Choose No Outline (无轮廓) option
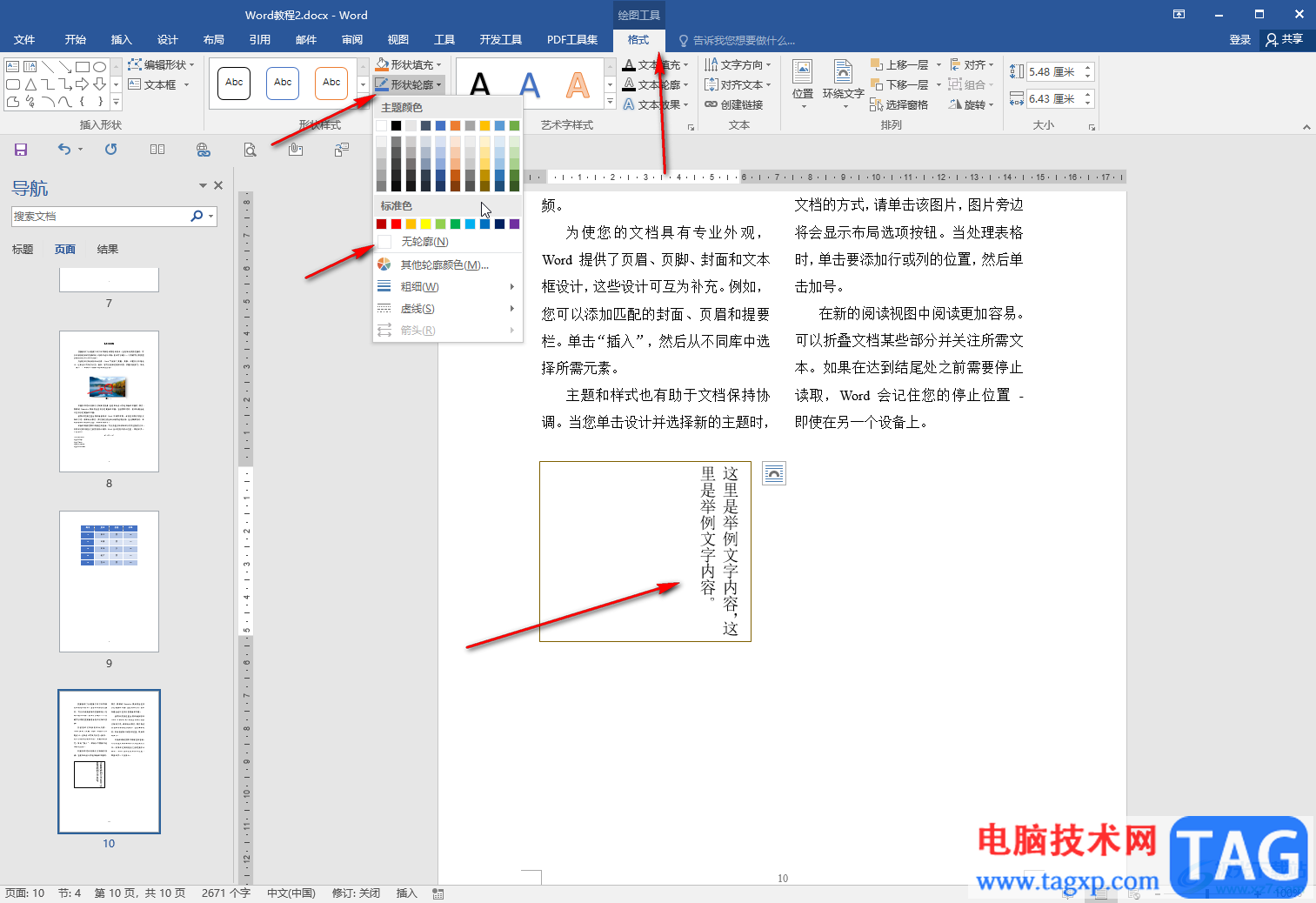The width and height of the screenshot is (1316, 903). coord(447,241)
